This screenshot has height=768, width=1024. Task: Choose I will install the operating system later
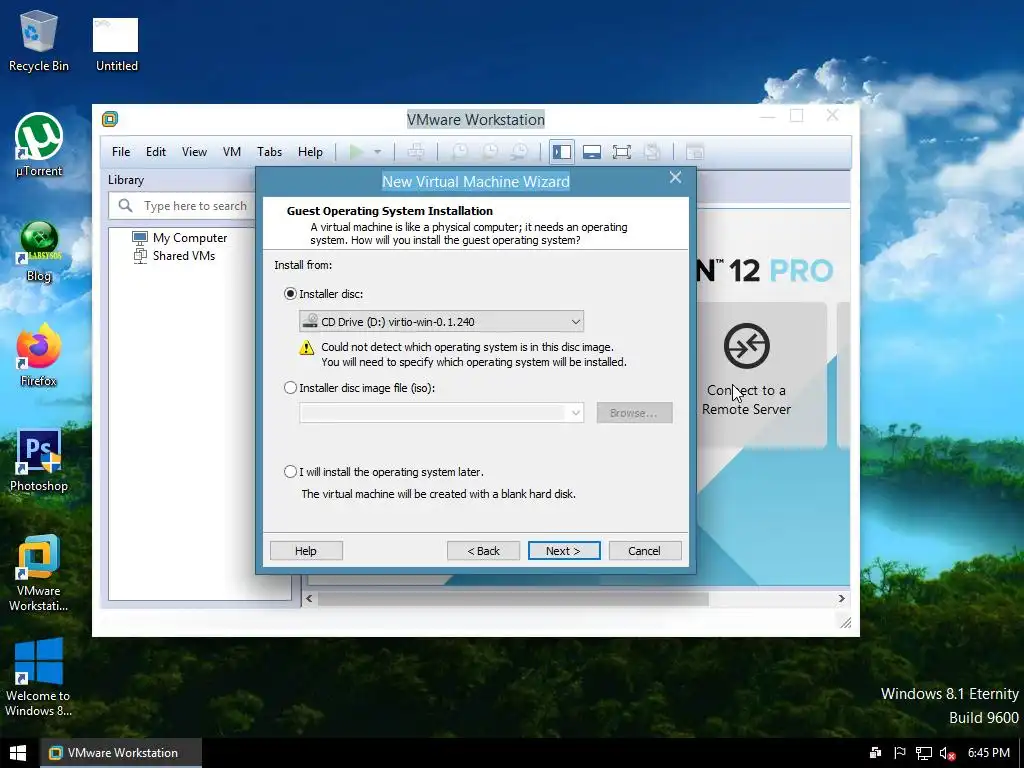tap(290, 472)
